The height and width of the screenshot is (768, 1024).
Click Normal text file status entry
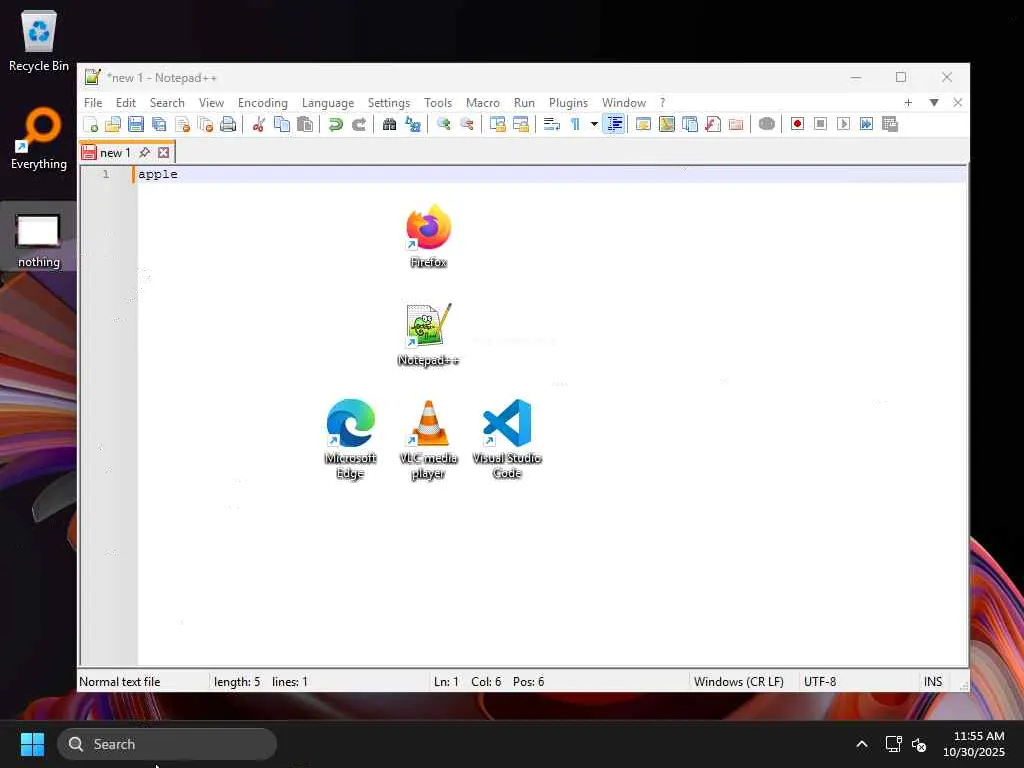pos(120,682)
